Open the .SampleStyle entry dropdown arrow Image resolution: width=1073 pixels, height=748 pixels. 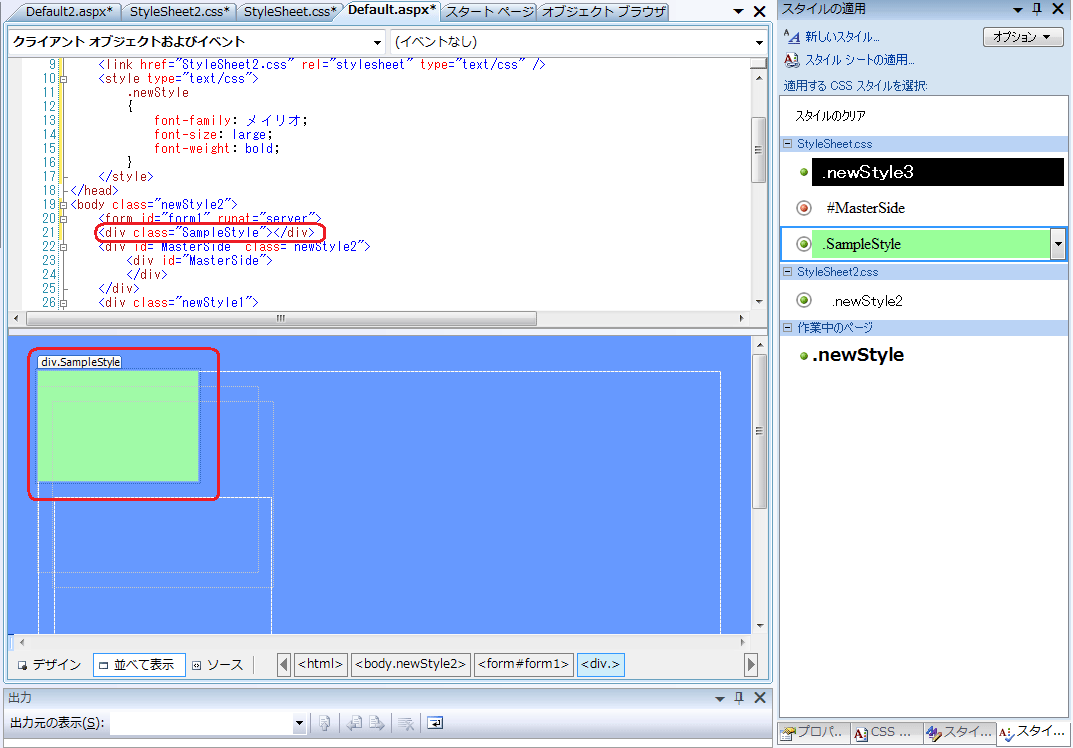(1058, 244)
